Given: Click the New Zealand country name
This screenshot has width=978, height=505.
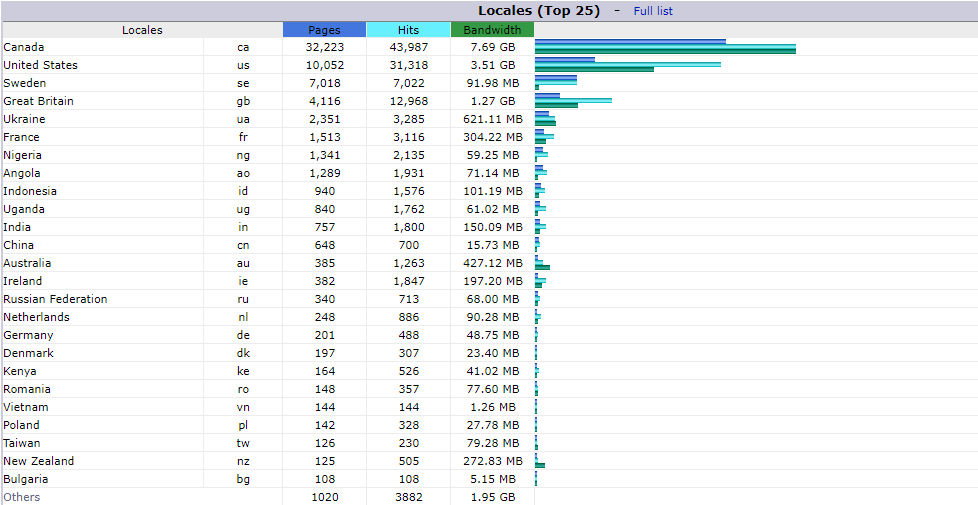Looking at the screenshot, I should click(x=38, y=461).
